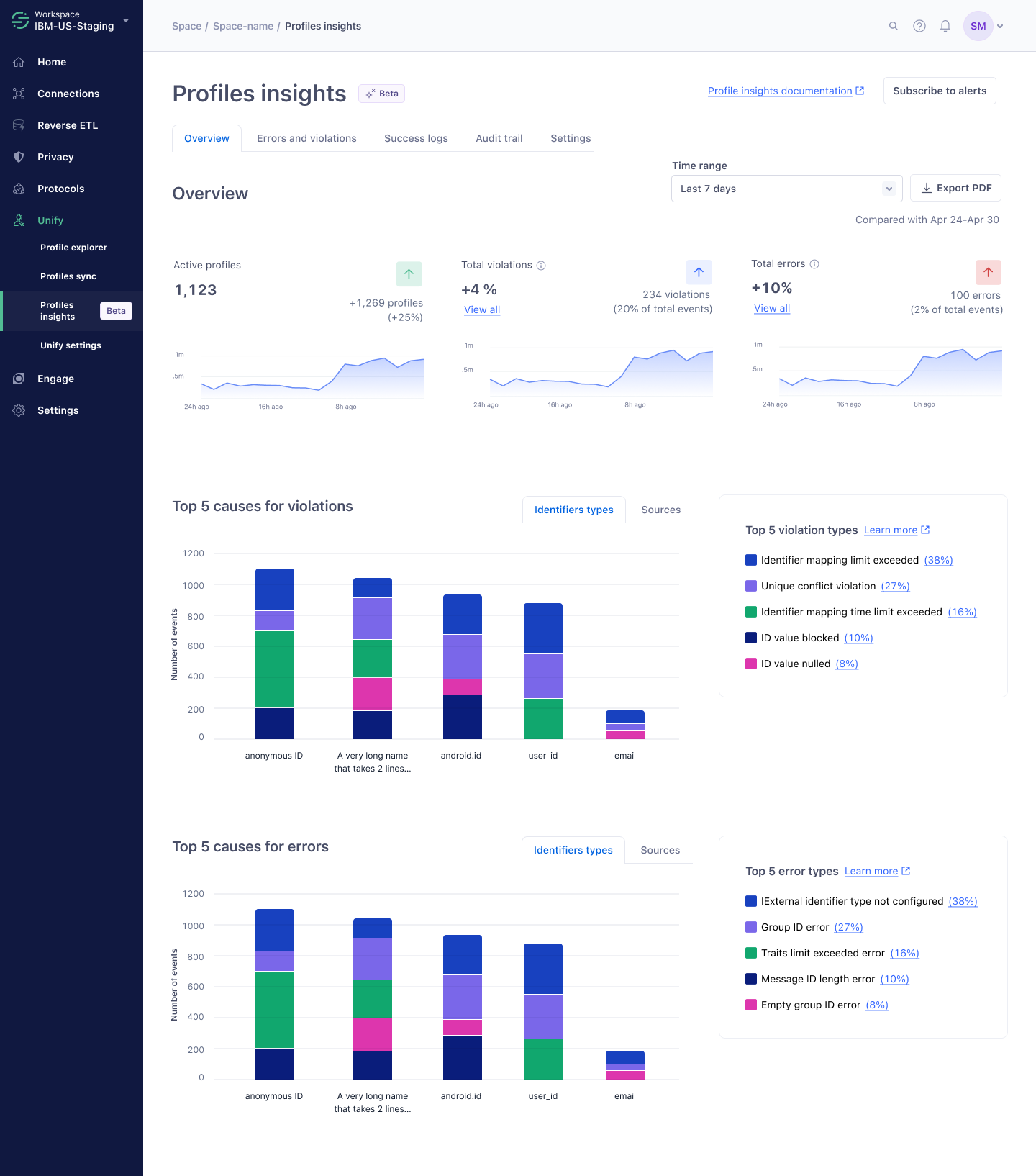
Task: Expand the user menu chevron beside SM
Action: pos(1000,26)
